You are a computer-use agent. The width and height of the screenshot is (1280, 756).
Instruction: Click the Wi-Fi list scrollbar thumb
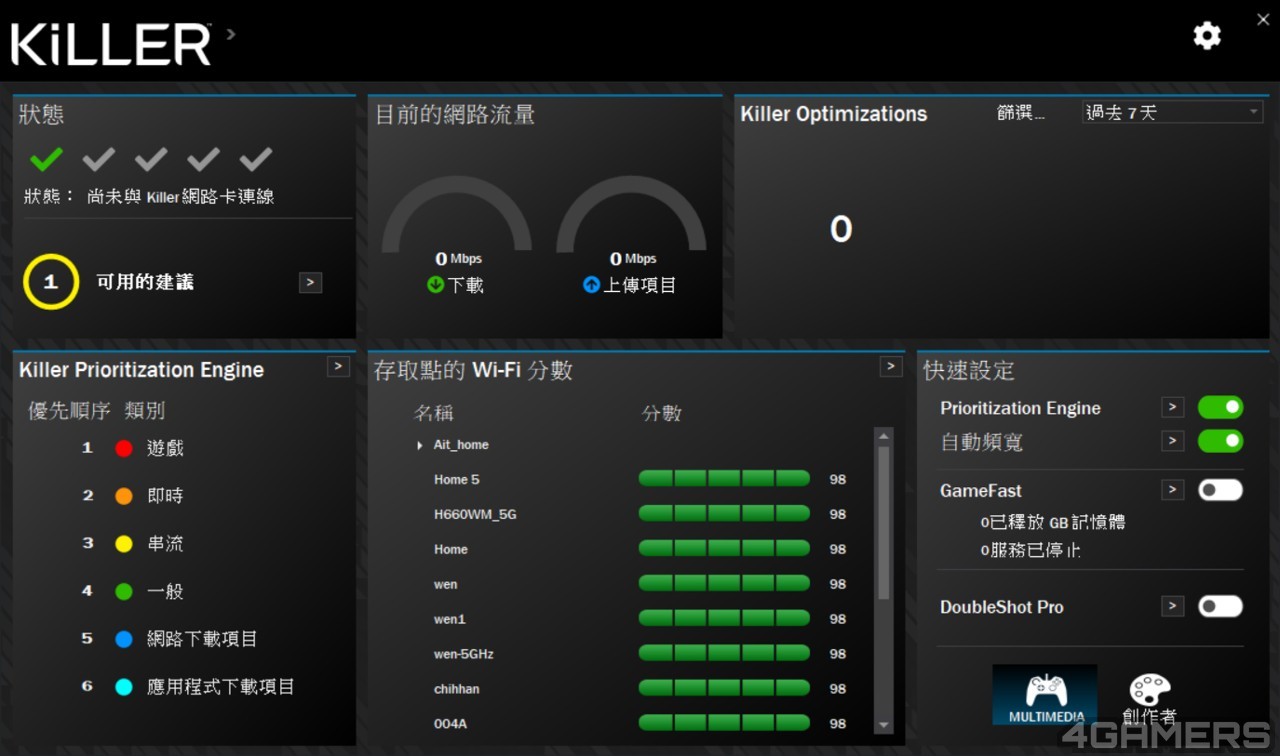(x=883, y=523)
